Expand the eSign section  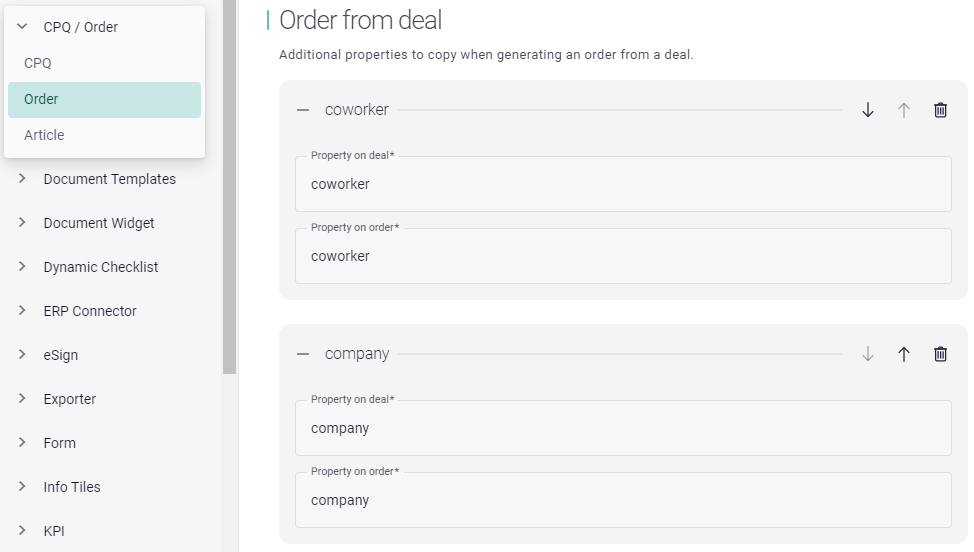pyautogui.click(x=22, y=355)
